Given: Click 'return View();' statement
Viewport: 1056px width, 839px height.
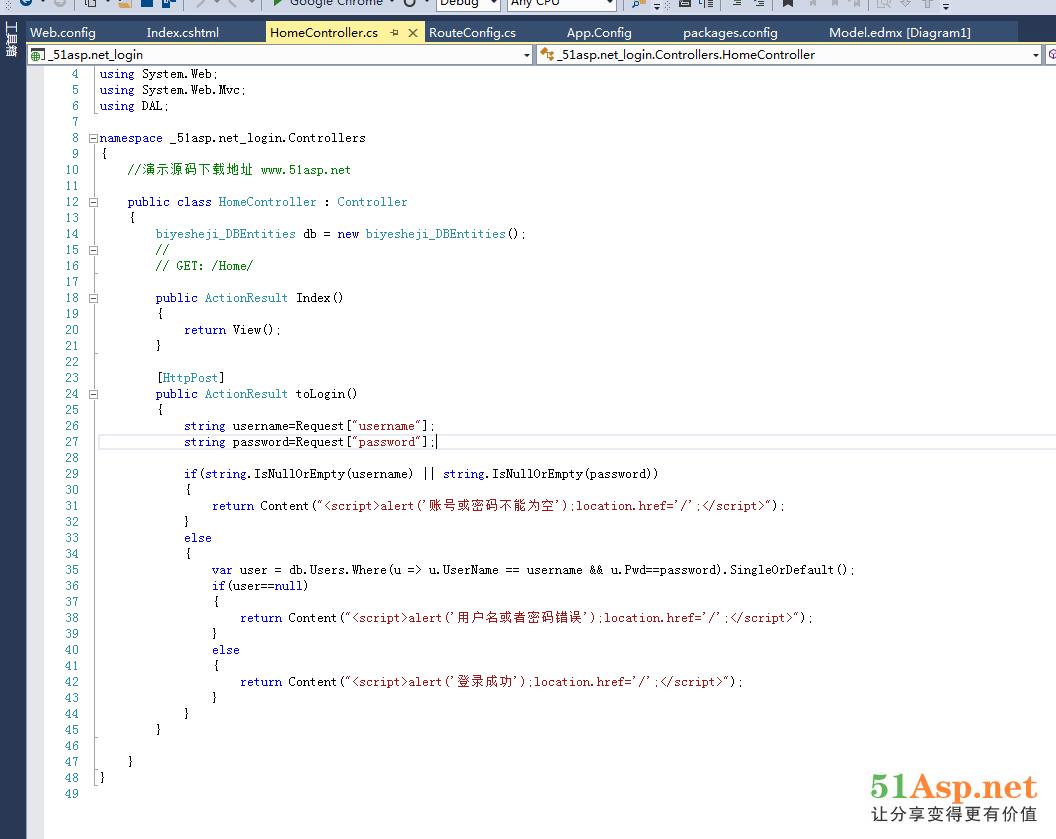Looking at the screenshot, I should [x=232, y=330].
